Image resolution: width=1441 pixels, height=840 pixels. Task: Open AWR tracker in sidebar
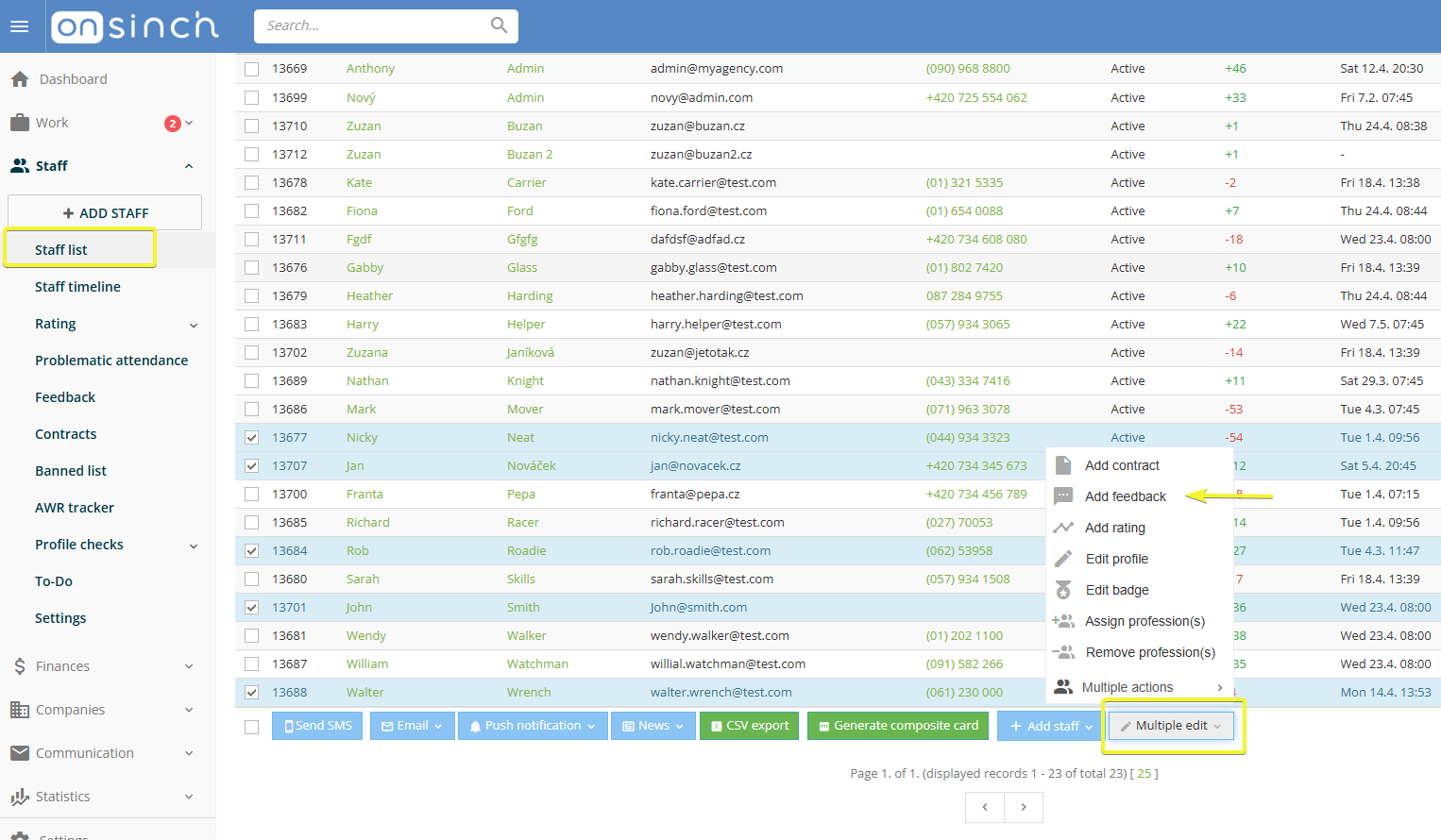tap(75, 508)
